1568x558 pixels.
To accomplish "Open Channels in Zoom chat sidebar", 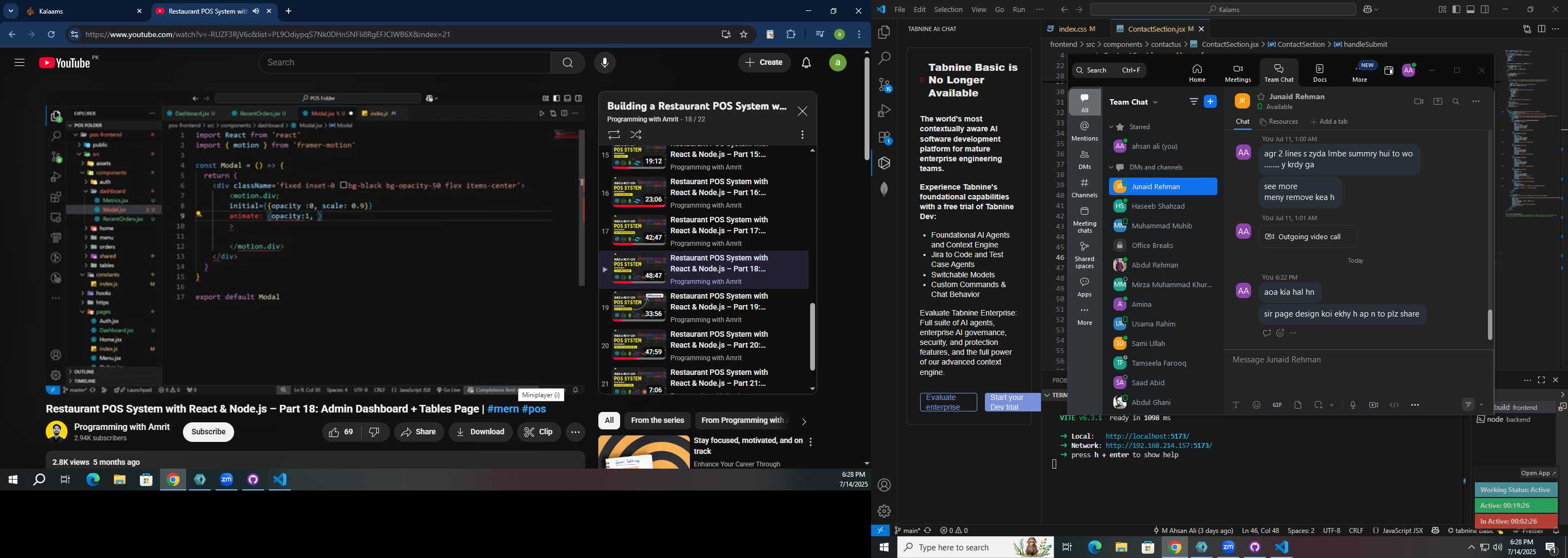I will (1085, 188).
